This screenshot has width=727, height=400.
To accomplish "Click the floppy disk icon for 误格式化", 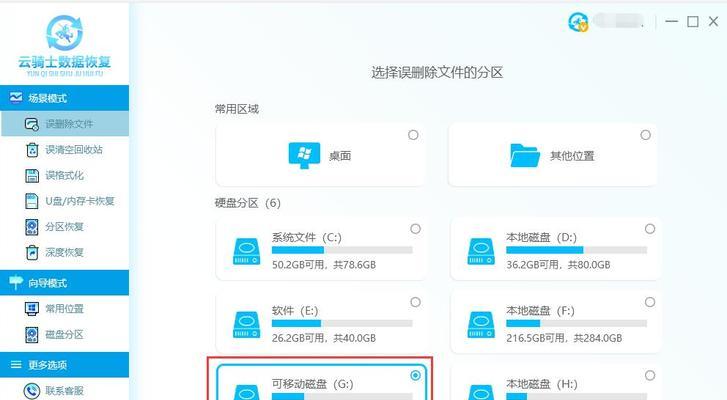I will coord(32,176).
